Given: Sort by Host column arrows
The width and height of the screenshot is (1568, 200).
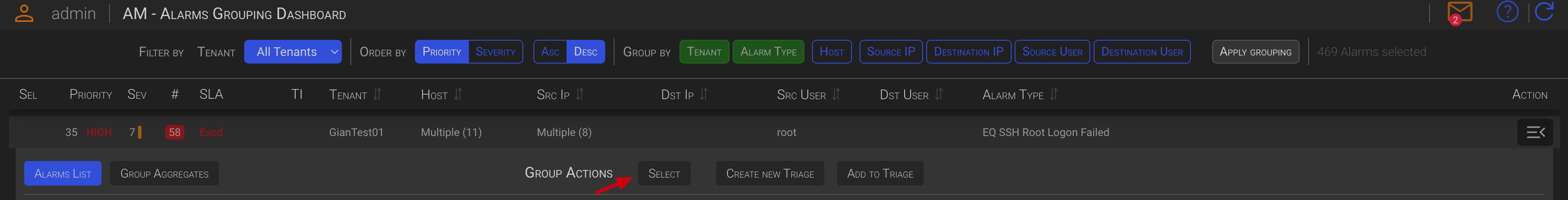Looking at the screenshot, I should tap(458, 94).
